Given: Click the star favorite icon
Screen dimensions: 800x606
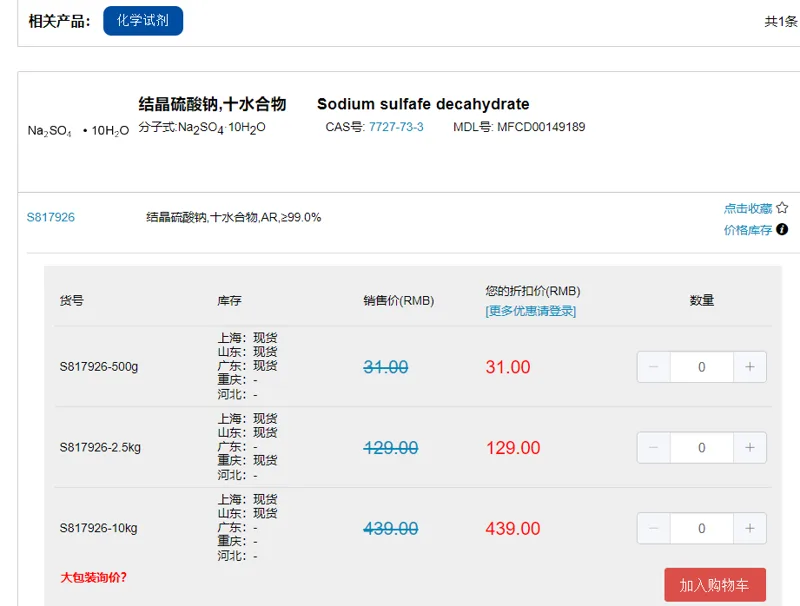Looking at the screenshot, I should [782, 208].
